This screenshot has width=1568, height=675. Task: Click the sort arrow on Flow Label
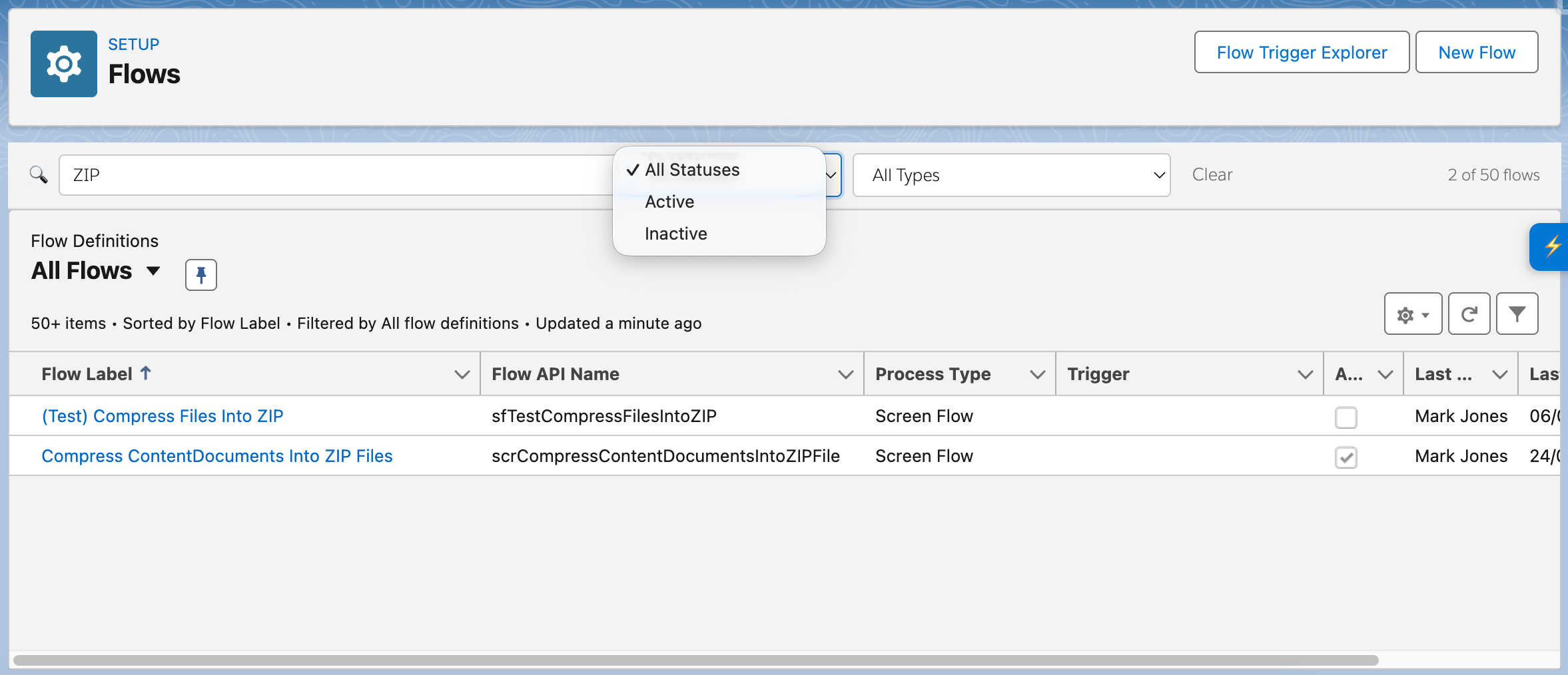point(146,373)
